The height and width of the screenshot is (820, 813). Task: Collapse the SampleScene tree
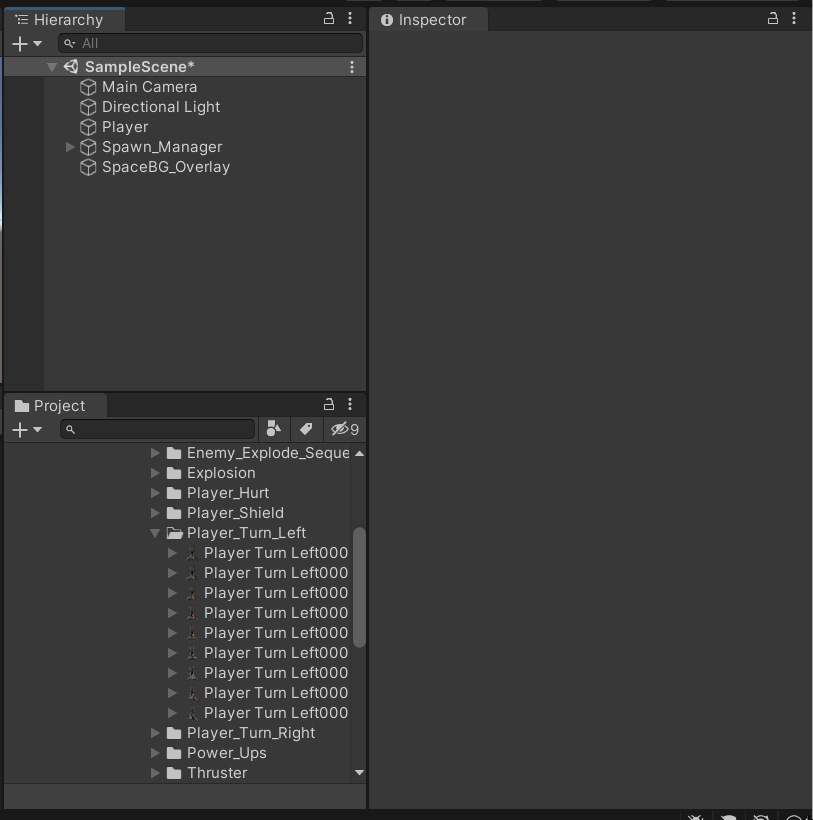pyautogui.click(x=52, y=67)
